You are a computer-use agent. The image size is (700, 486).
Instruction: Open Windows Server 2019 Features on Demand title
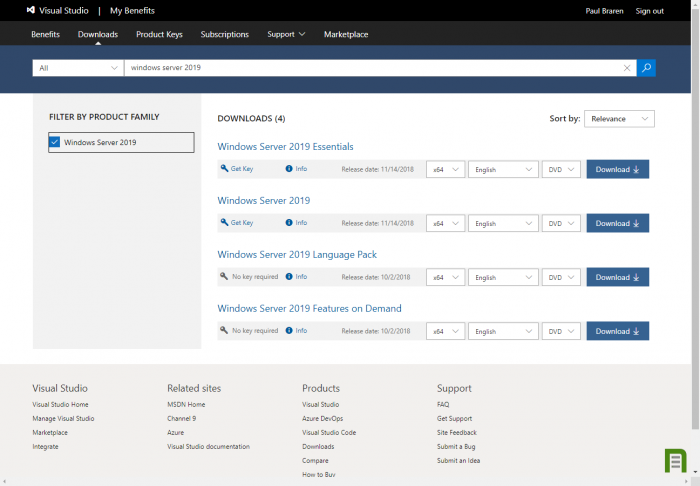coord(309,308)
